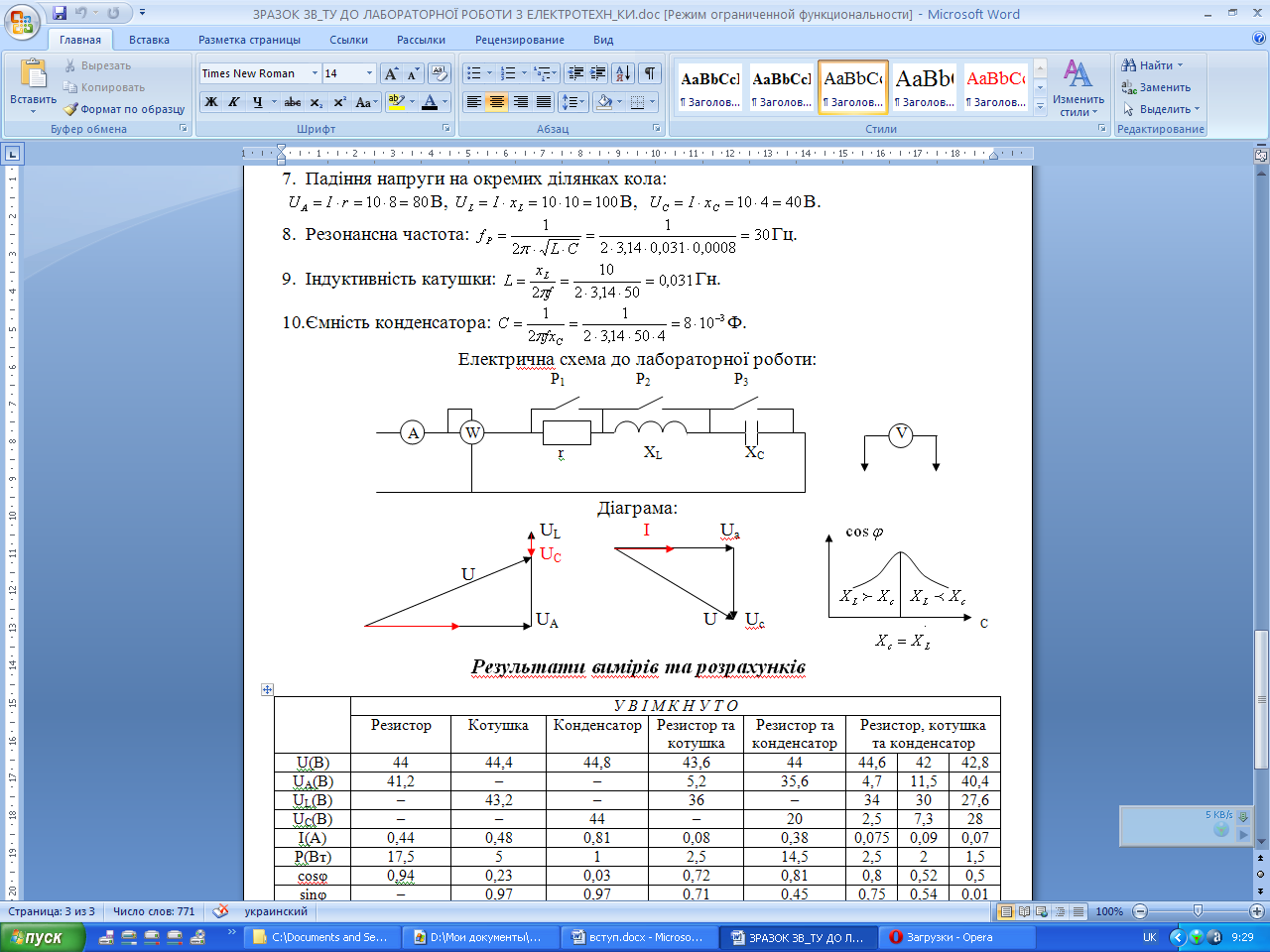Toggle strikethrough (abc) formatting
This screenshot has height=952, width=1270.
point(293,101)
